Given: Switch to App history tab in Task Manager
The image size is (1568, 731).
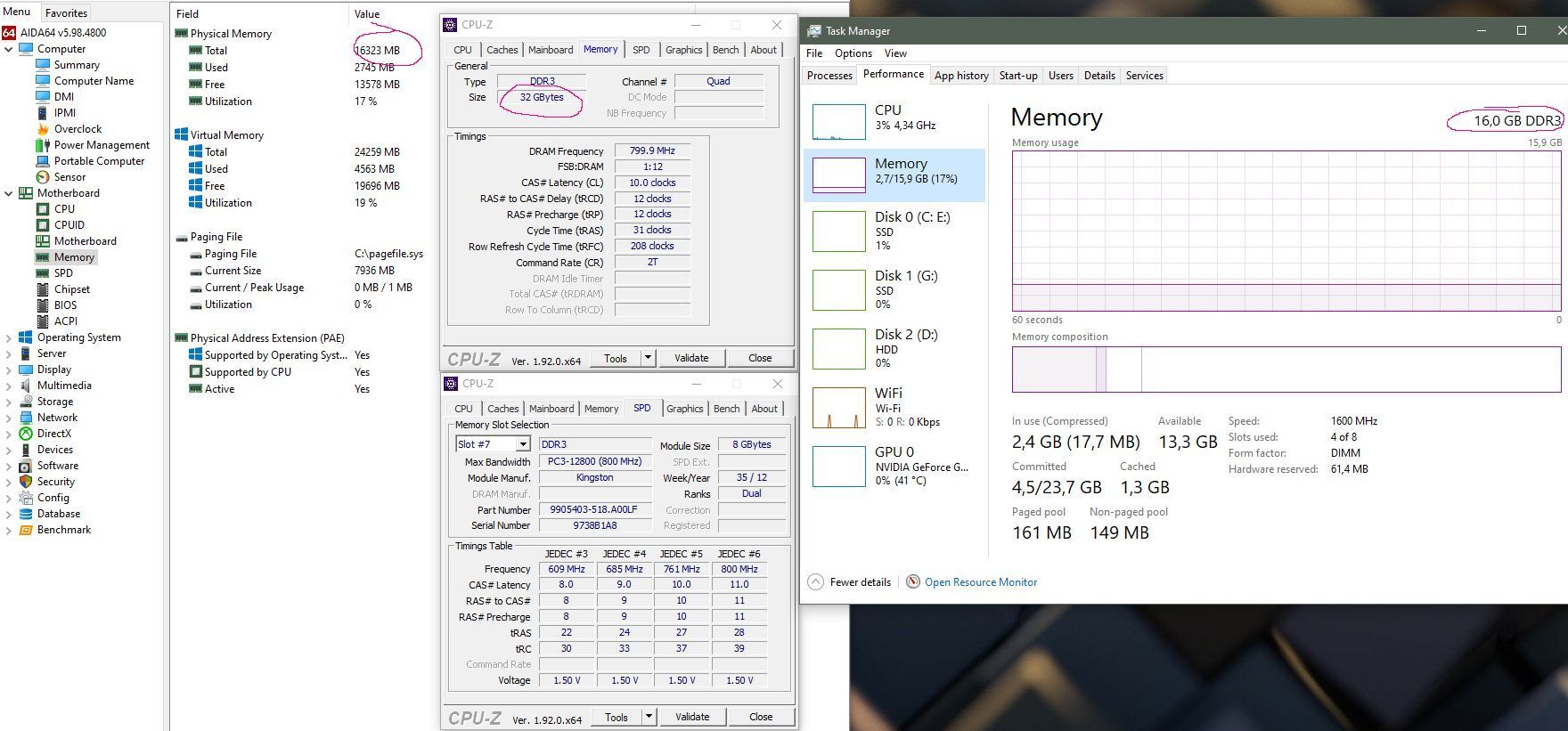Looking at the screenshot, I should [961, 76].
